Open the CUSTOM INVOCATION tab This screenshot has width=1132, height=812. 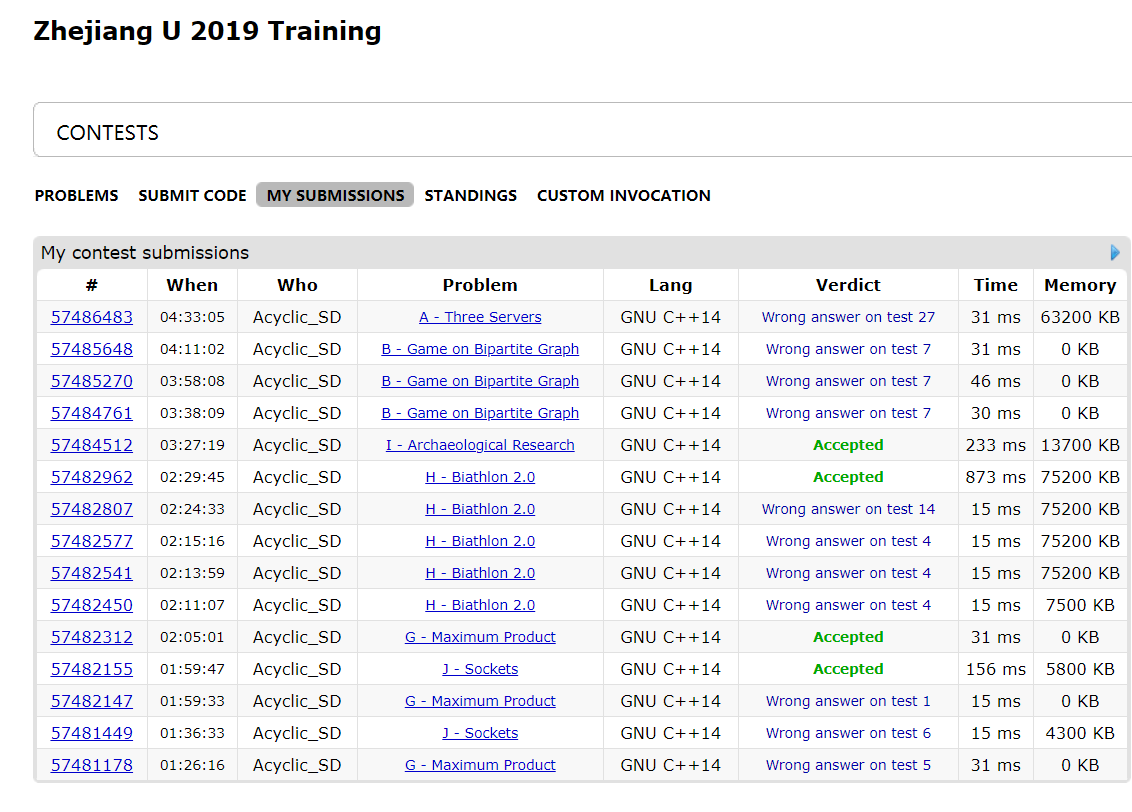click(623, 196)
